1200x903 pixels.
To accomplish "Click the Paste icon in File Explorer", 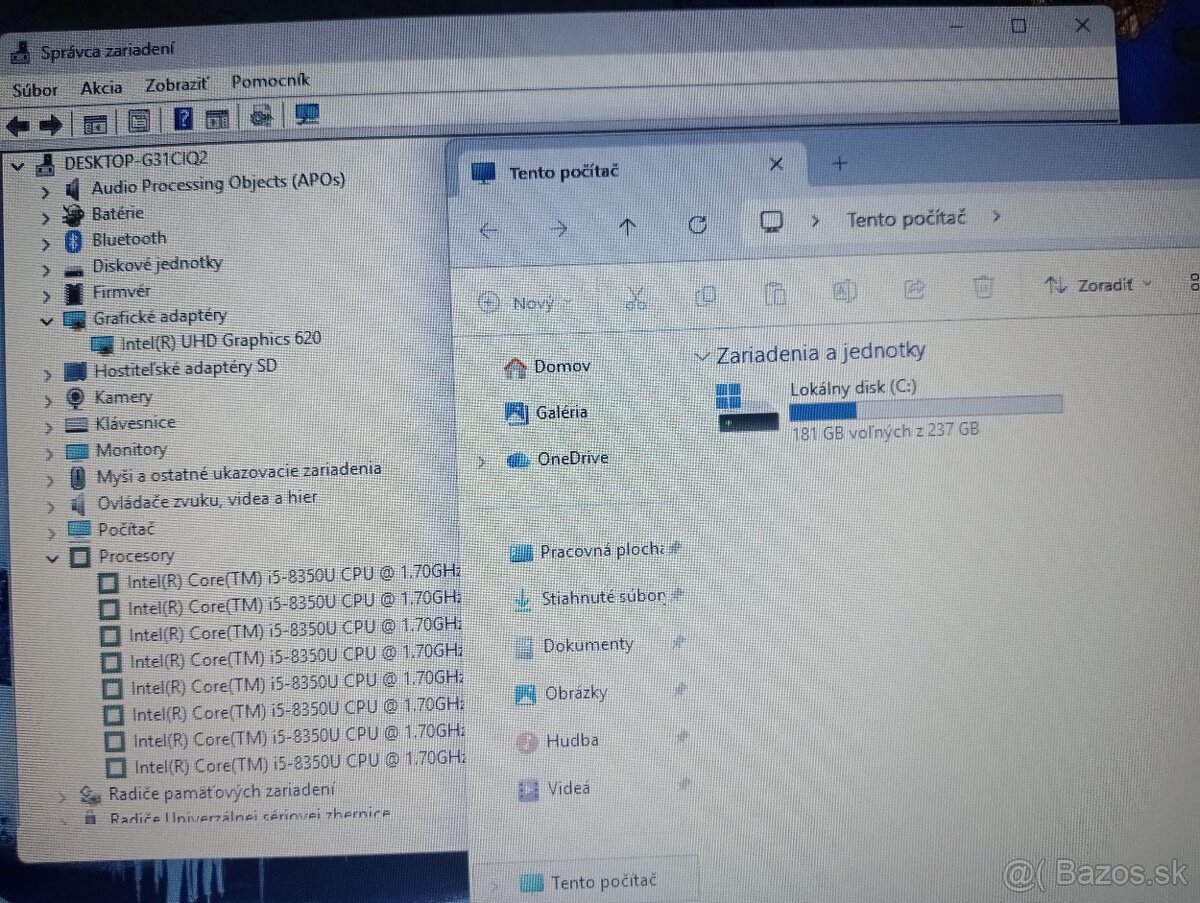I will (x=776, y=293).
